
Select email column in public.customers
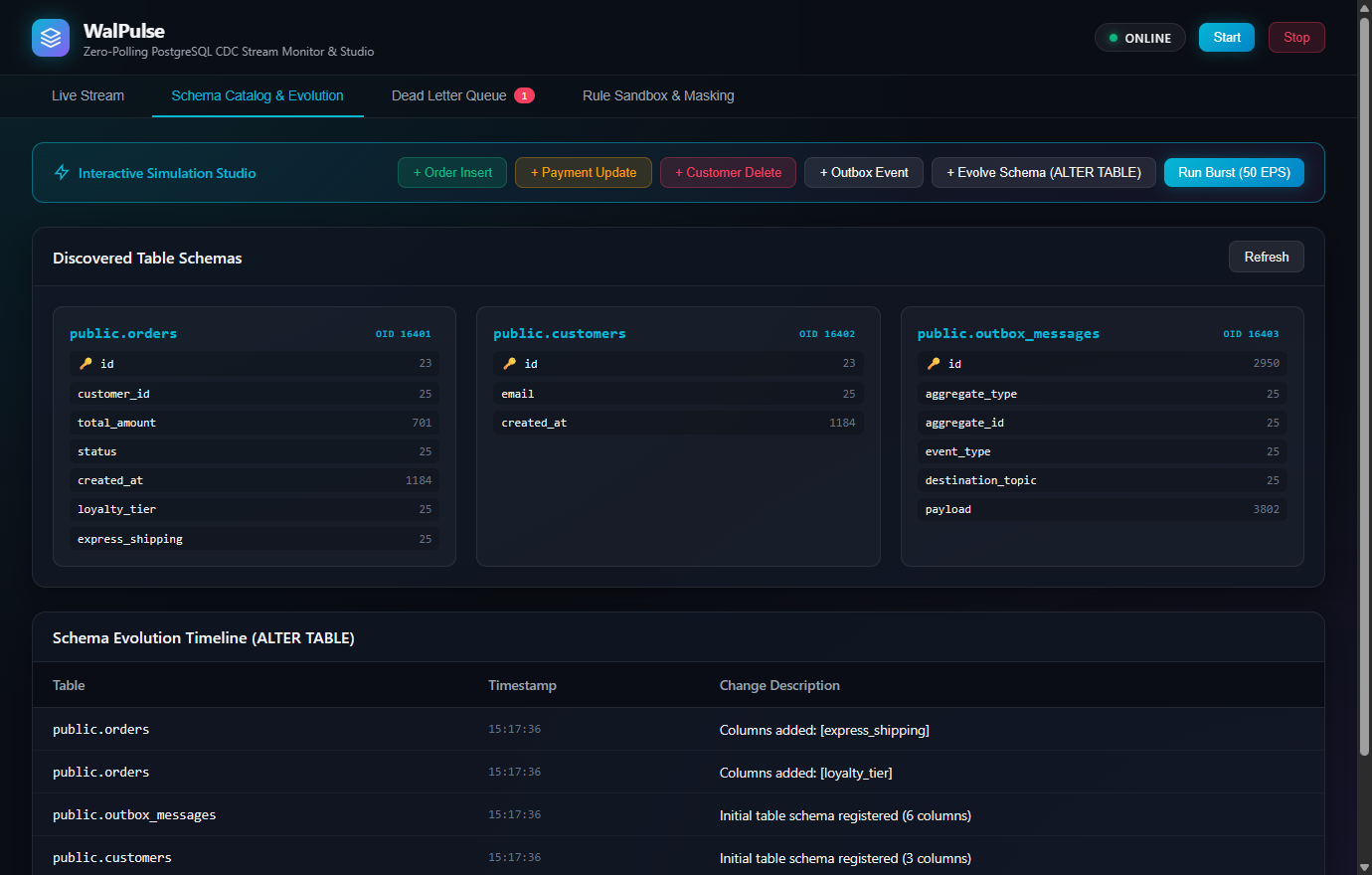pos(678,394)
